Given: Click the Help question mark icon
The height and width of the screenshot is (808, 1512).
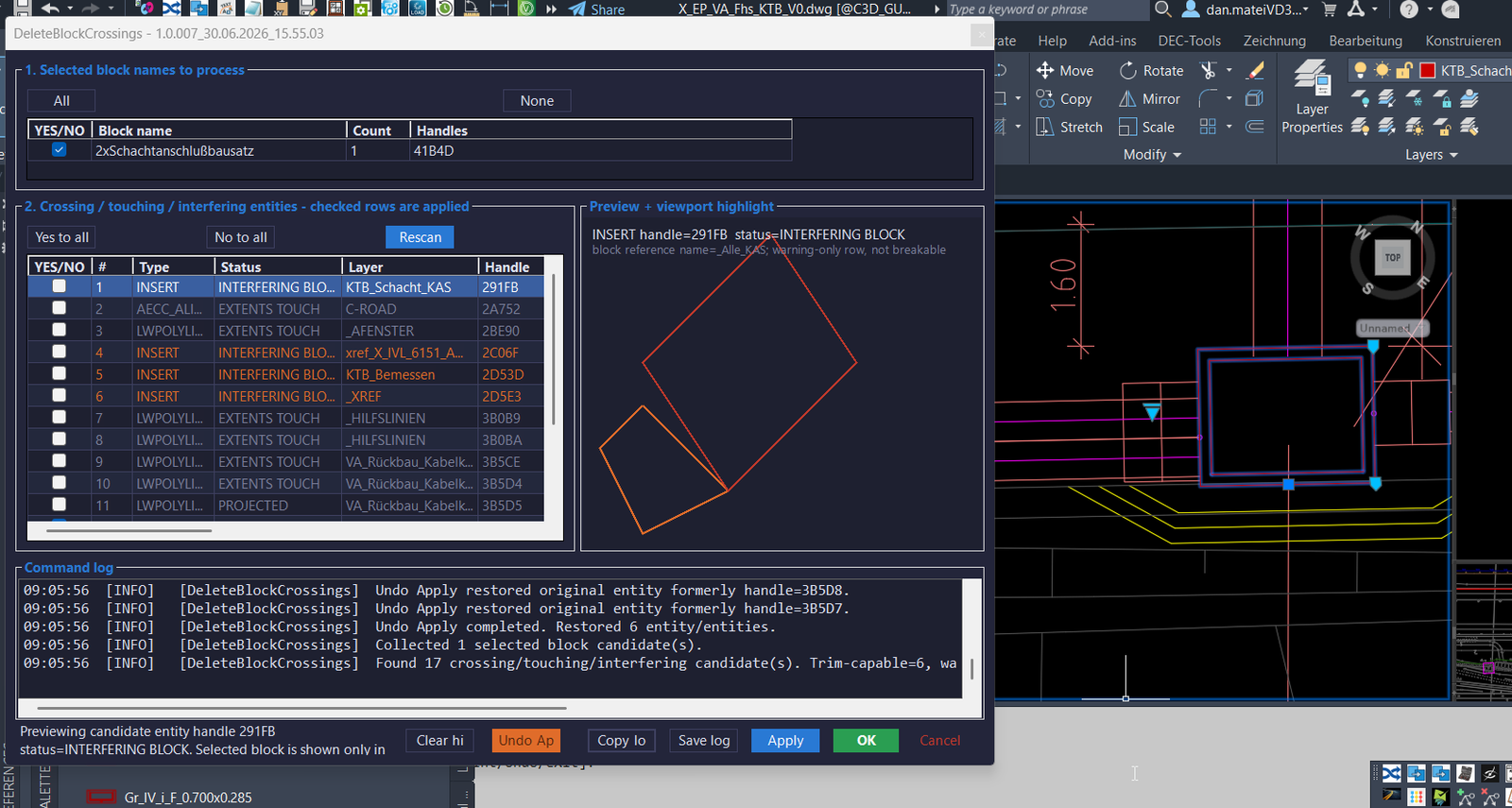Looking at the screenshot, I should pyautogui.click(x=1409, y=9).
